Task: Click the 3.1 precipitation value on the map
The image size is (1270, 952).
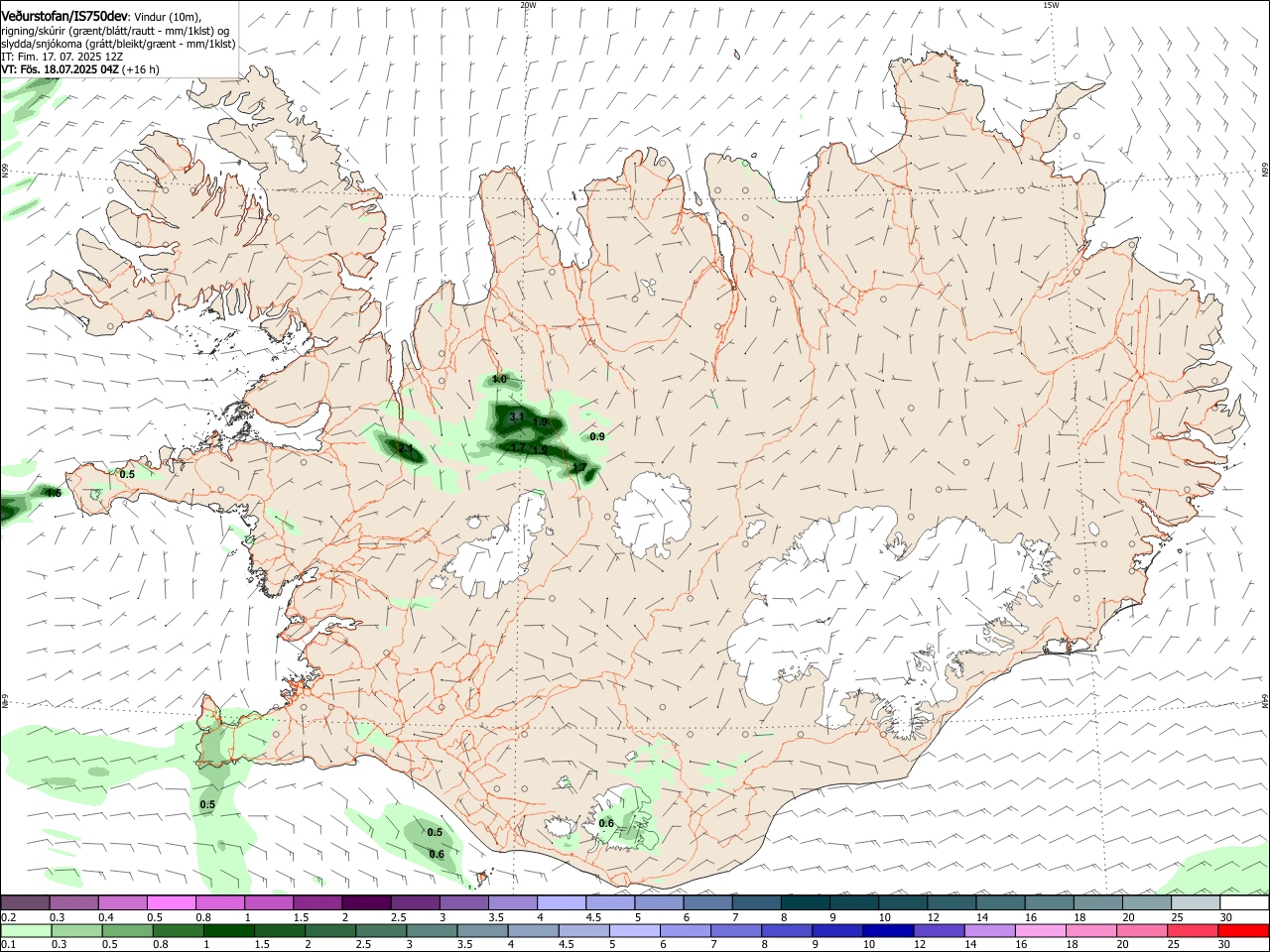Action: pos(516,417)
